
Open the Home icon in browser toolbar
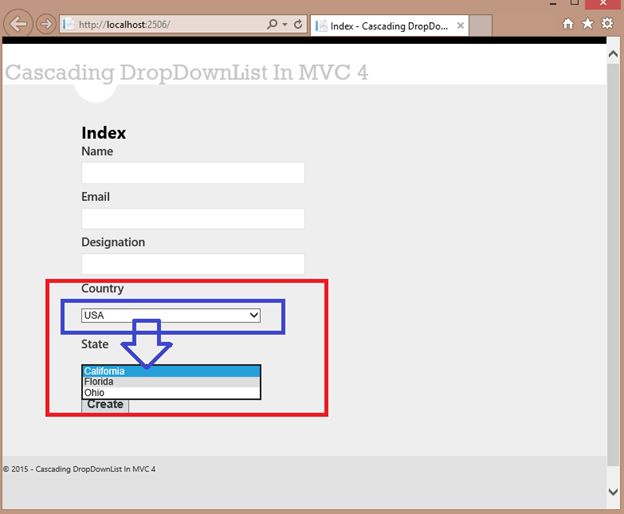(x=568, y=24)
